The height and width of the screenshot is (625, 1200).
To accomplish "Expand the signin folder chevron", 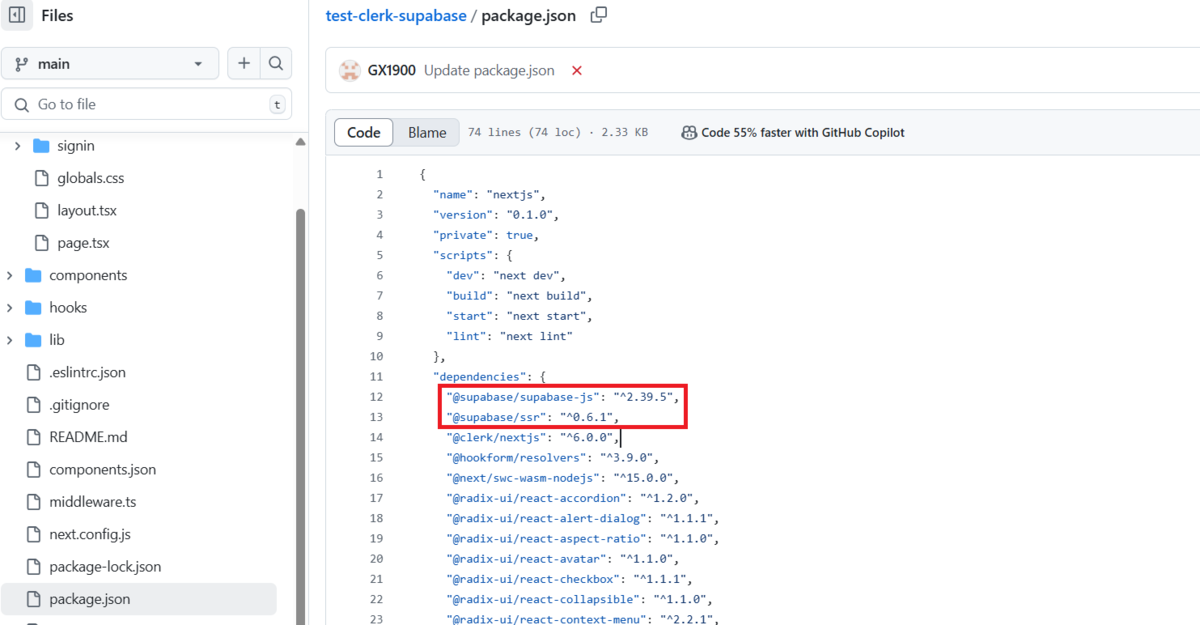I will coord(17,146).
